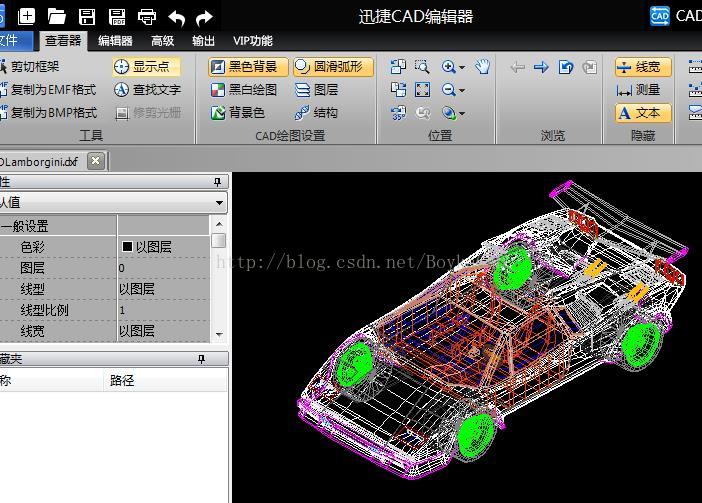The image size is (702, 503).
Task: Open the 高级 tab
Action: click(163, 41)
